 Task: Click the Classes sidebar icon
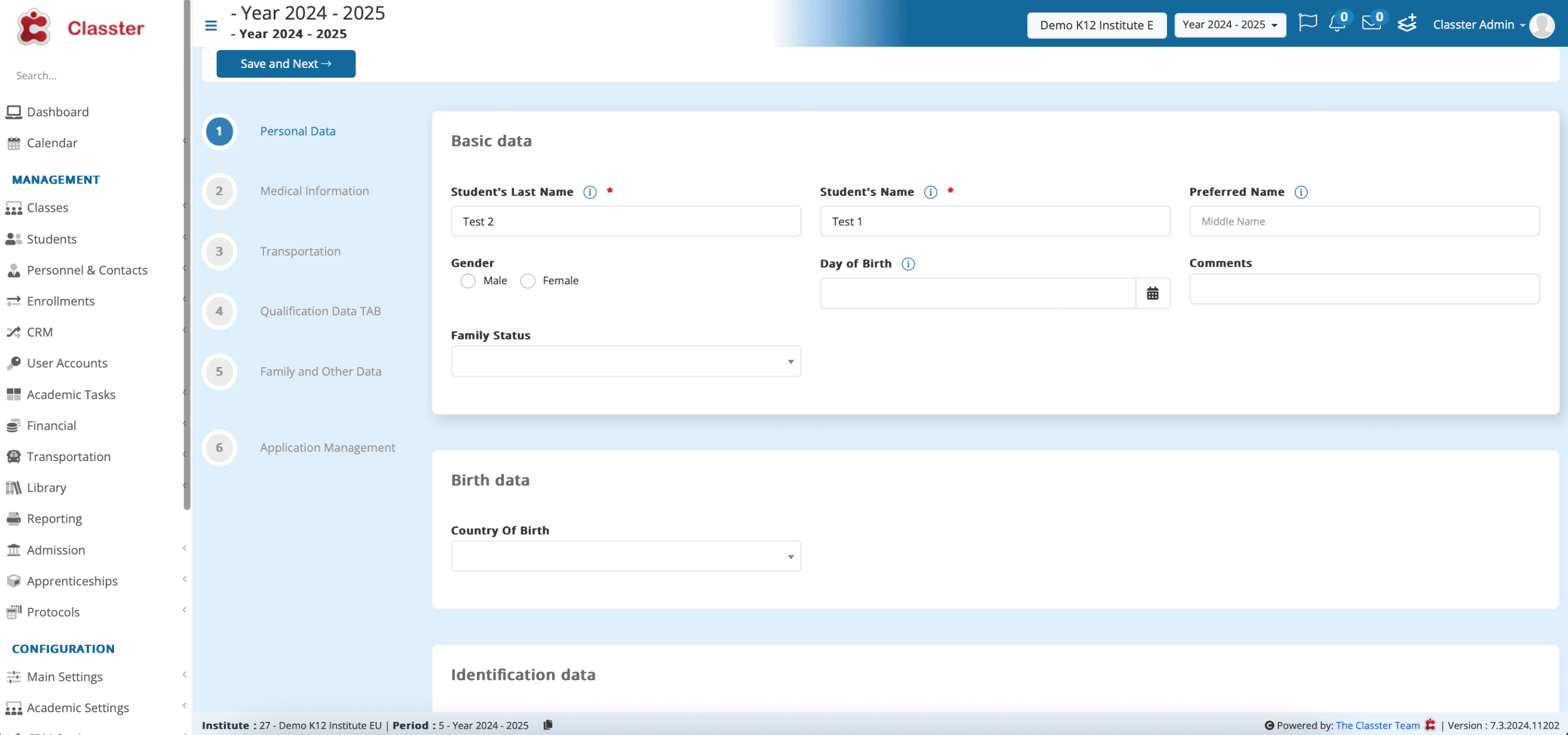click(13, 208)
